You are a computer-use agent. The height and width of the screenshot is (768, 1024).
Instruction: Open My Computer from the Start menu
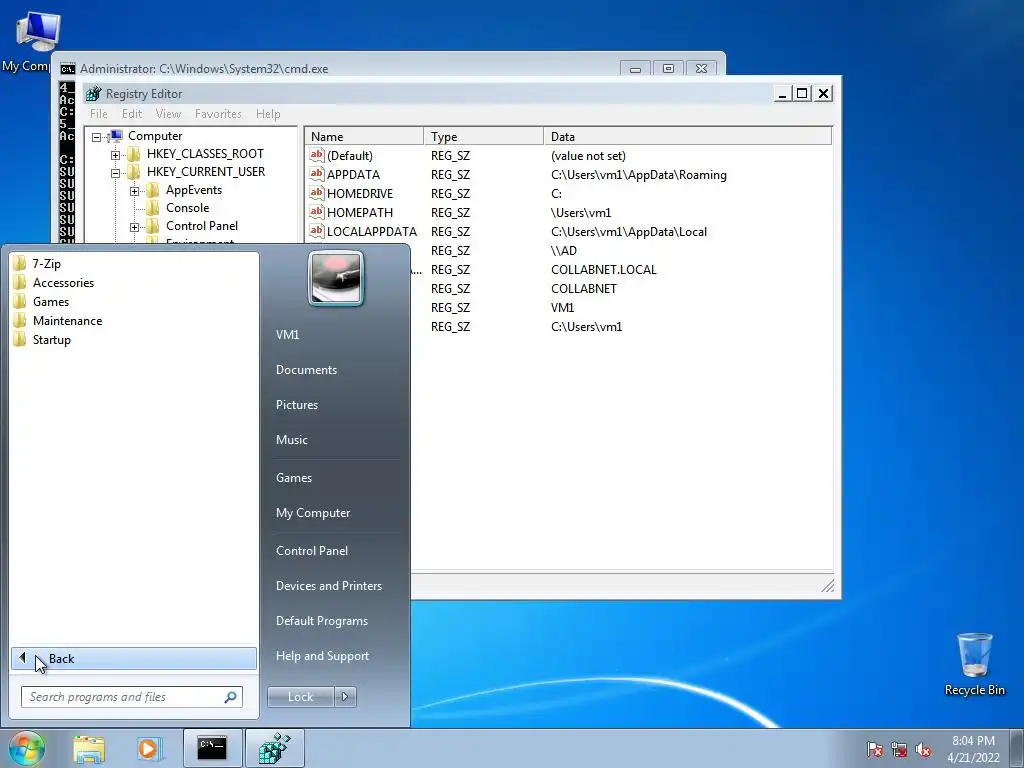pos(313,513)
